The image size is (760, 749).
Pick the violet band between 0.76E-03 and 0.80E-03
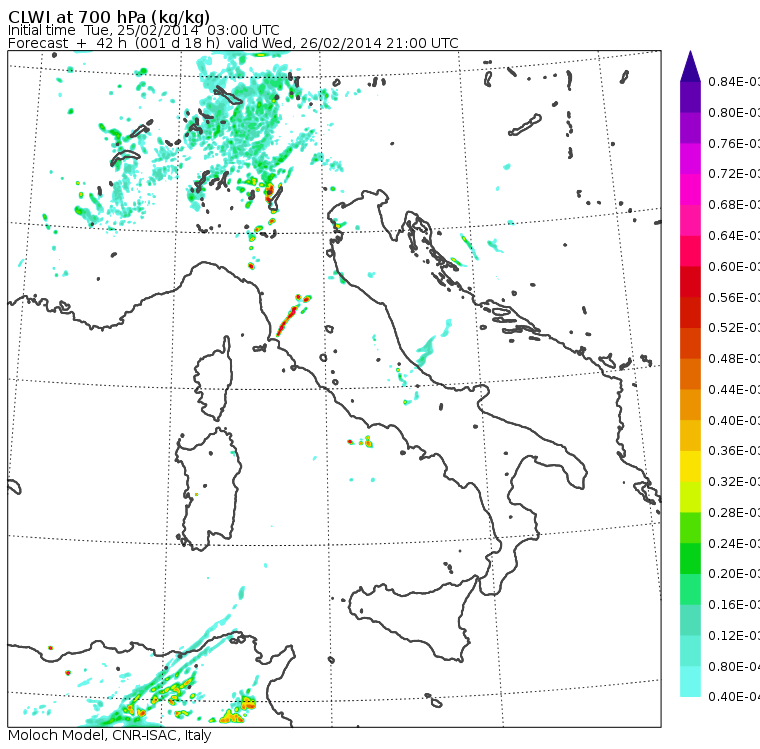pyautogui.click(x=690, y=128)
